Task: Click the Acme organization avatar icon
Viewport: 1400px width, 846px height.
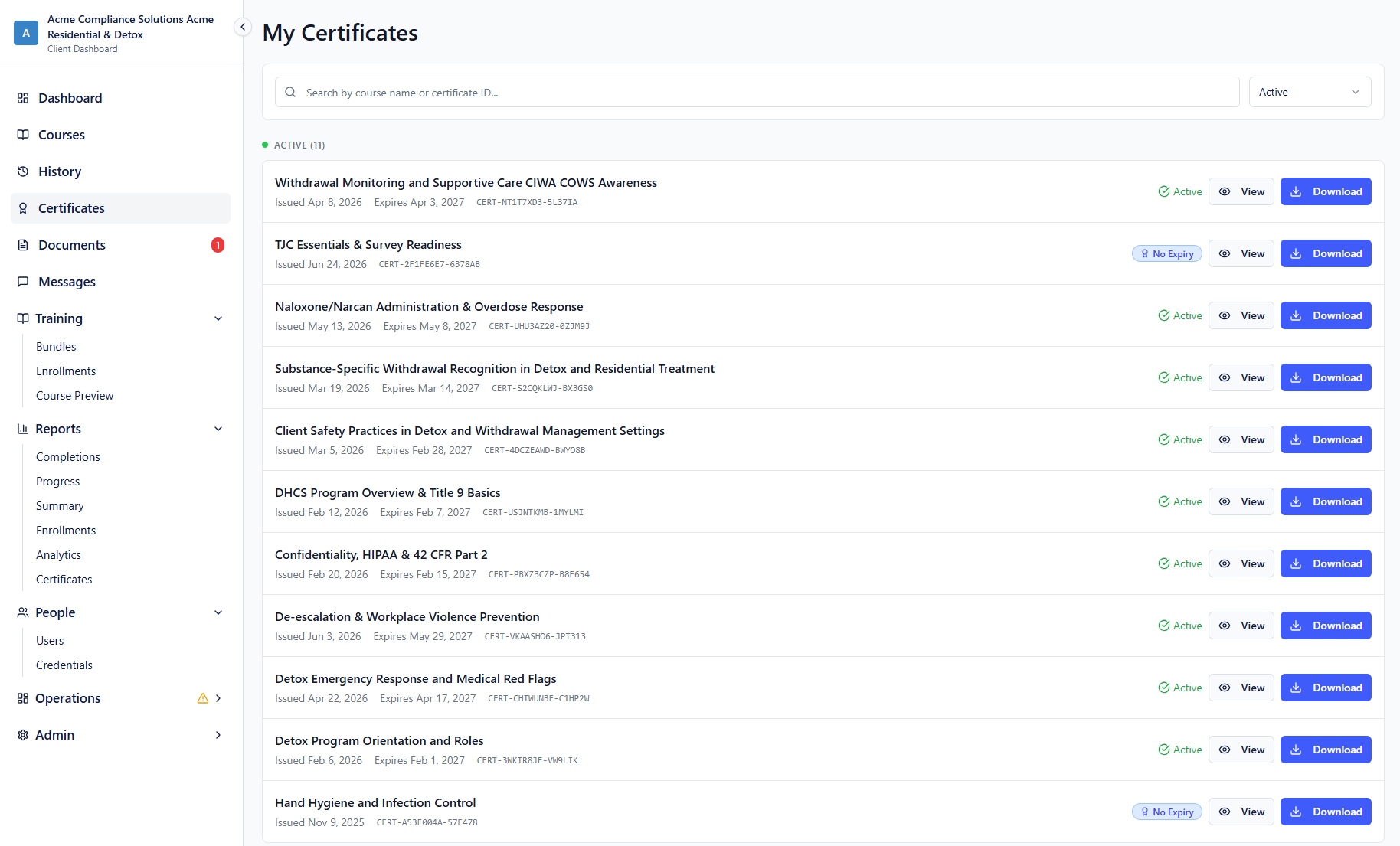Action: (26, 33)
